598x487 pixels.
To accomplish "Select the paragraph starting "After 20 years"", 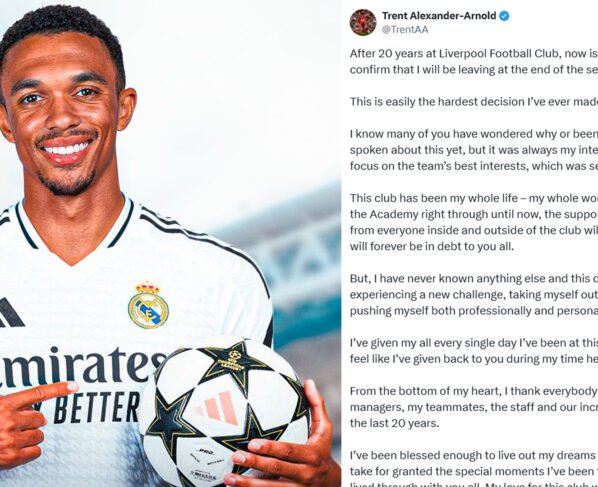I will (474, 61).
